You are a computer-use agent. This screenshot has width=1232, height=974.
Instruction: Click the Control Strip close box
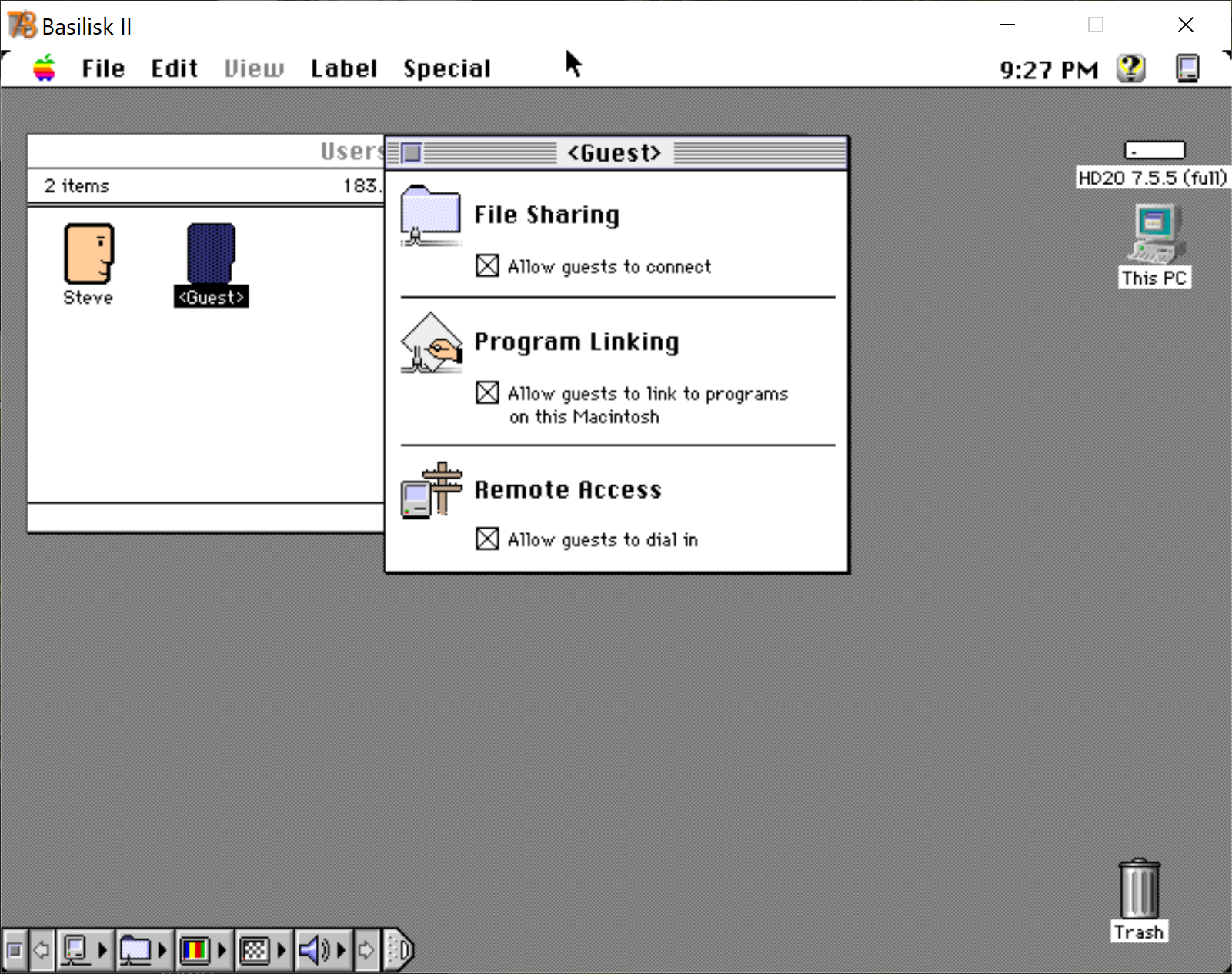(14, 950)
